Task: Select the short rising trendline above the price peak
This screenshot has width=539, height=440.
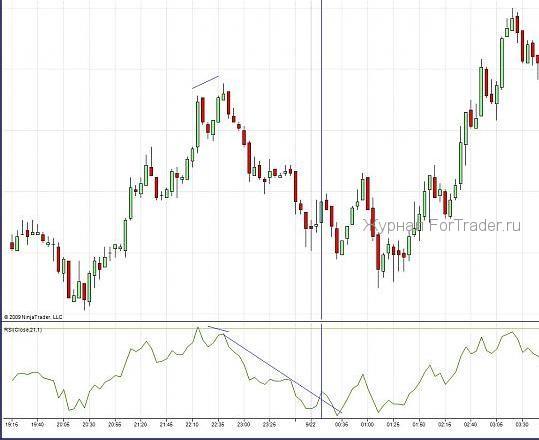Action: click(x=206, y=82)
